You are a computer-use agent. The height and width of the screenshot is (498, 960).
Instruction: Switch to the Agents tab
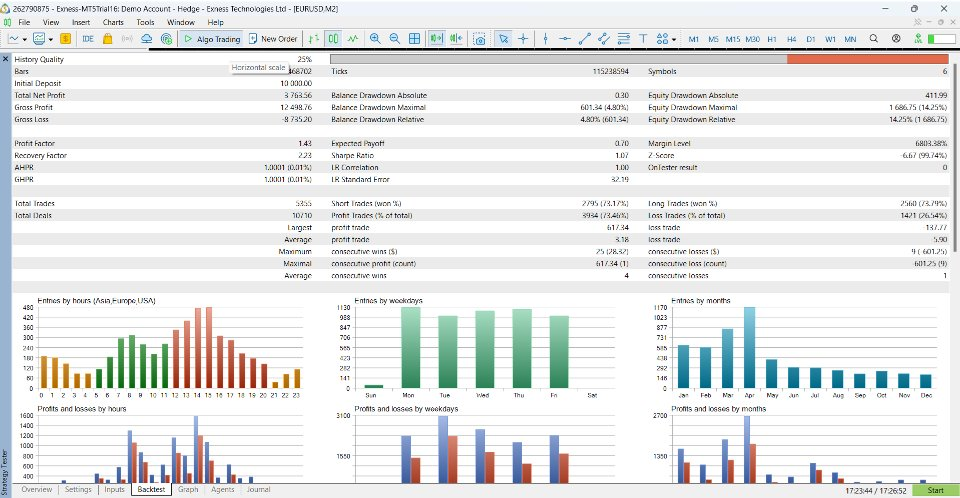223,489
